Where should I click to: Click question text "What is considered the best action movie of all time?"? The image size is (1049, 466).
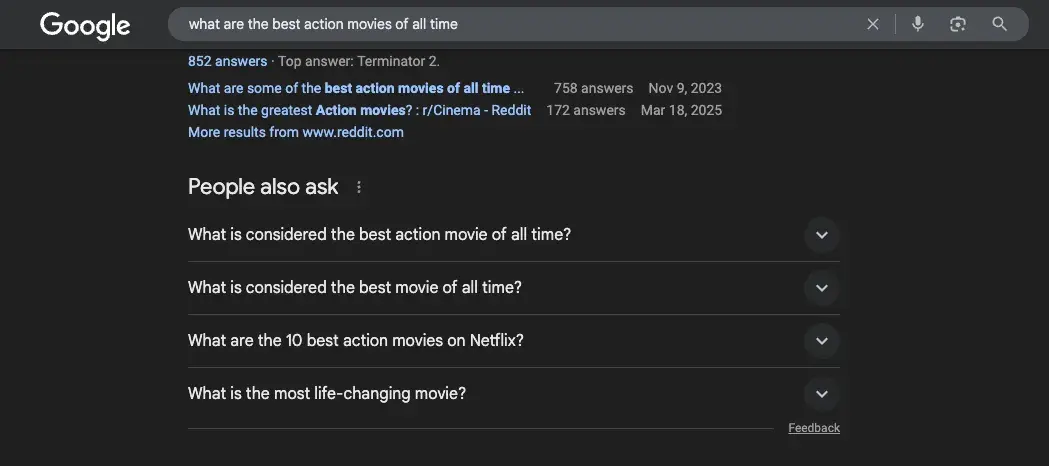(x=379, y=234)
